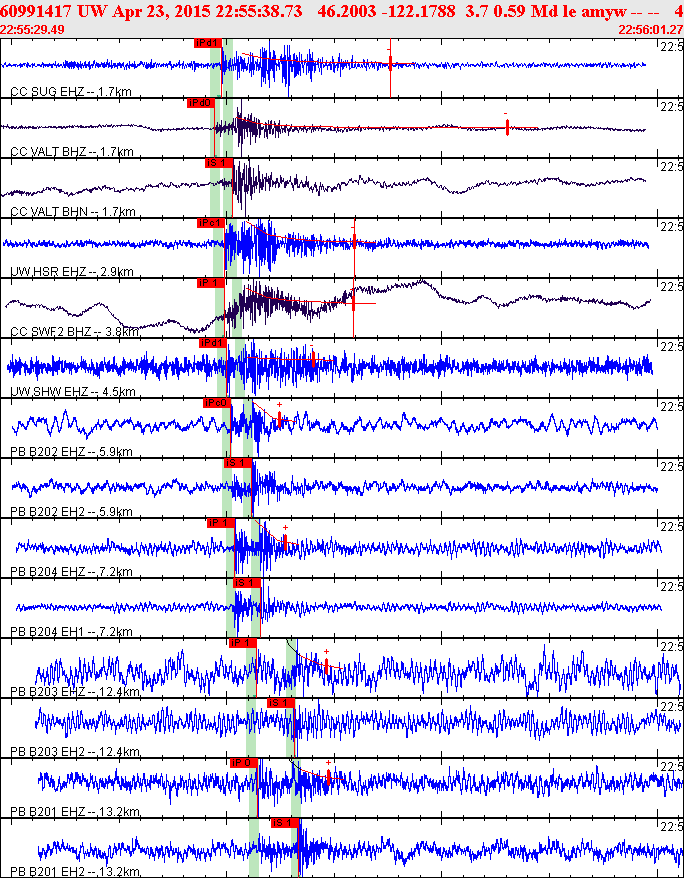
Task: Click the 'UW HSR EHZ -- 2.9km' station label
Action: [x=72, y=272]
